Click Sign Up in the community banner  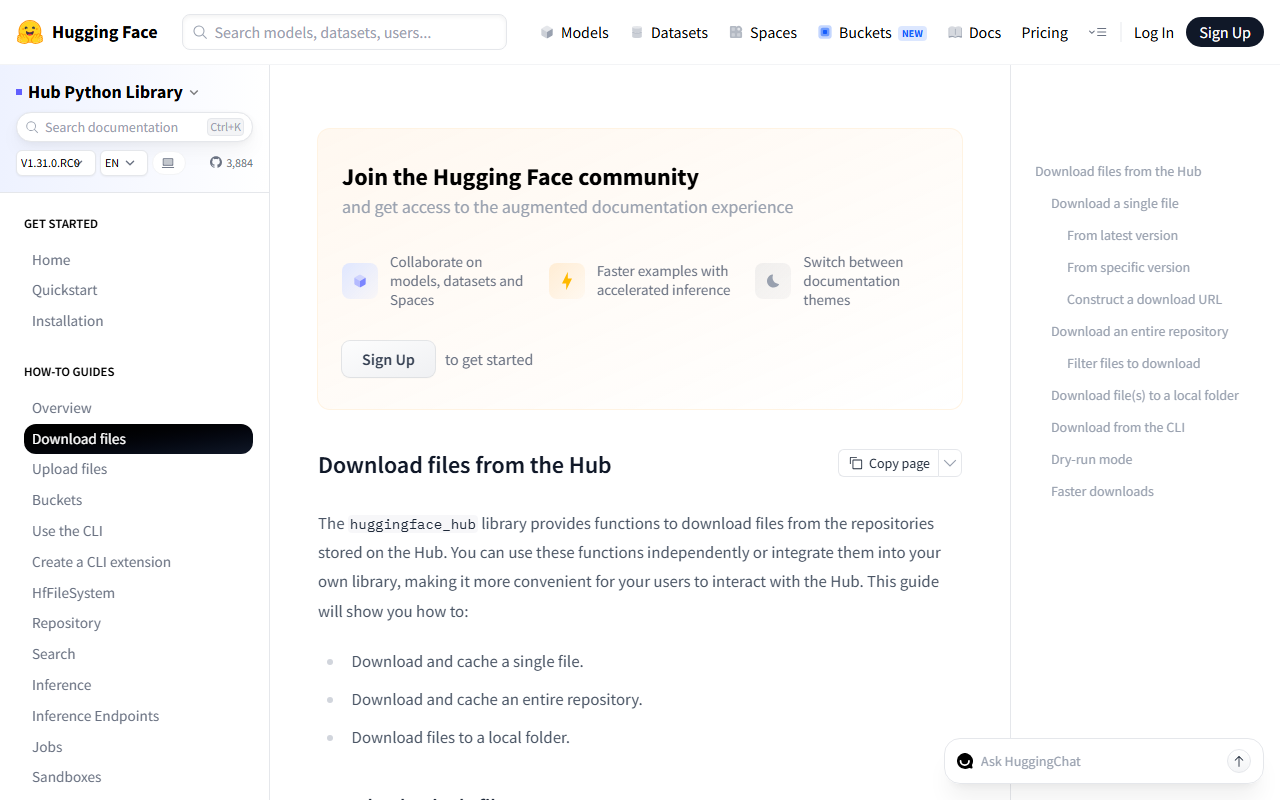(388, 359)
